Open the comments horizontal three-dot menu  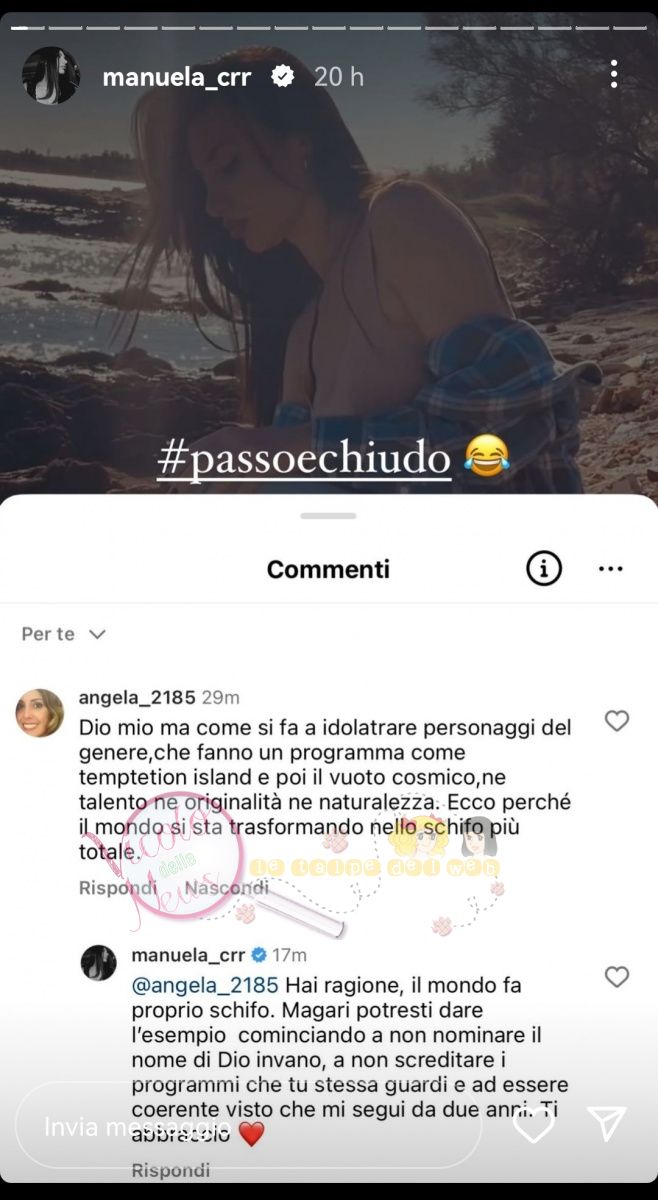click(x=611, y=569)
